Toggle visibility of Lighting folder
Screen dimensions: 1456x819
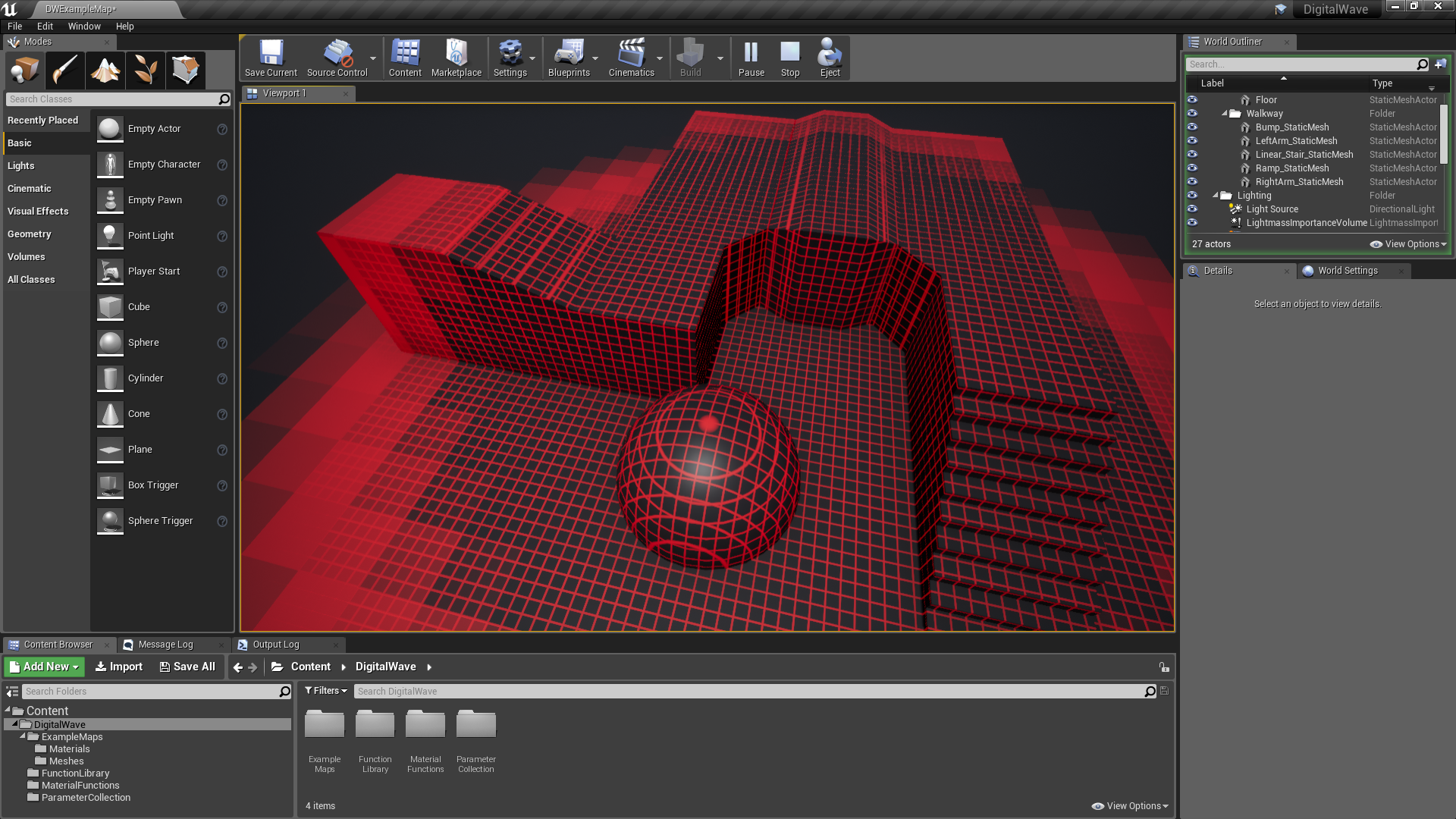click(x=1192, y=196)
